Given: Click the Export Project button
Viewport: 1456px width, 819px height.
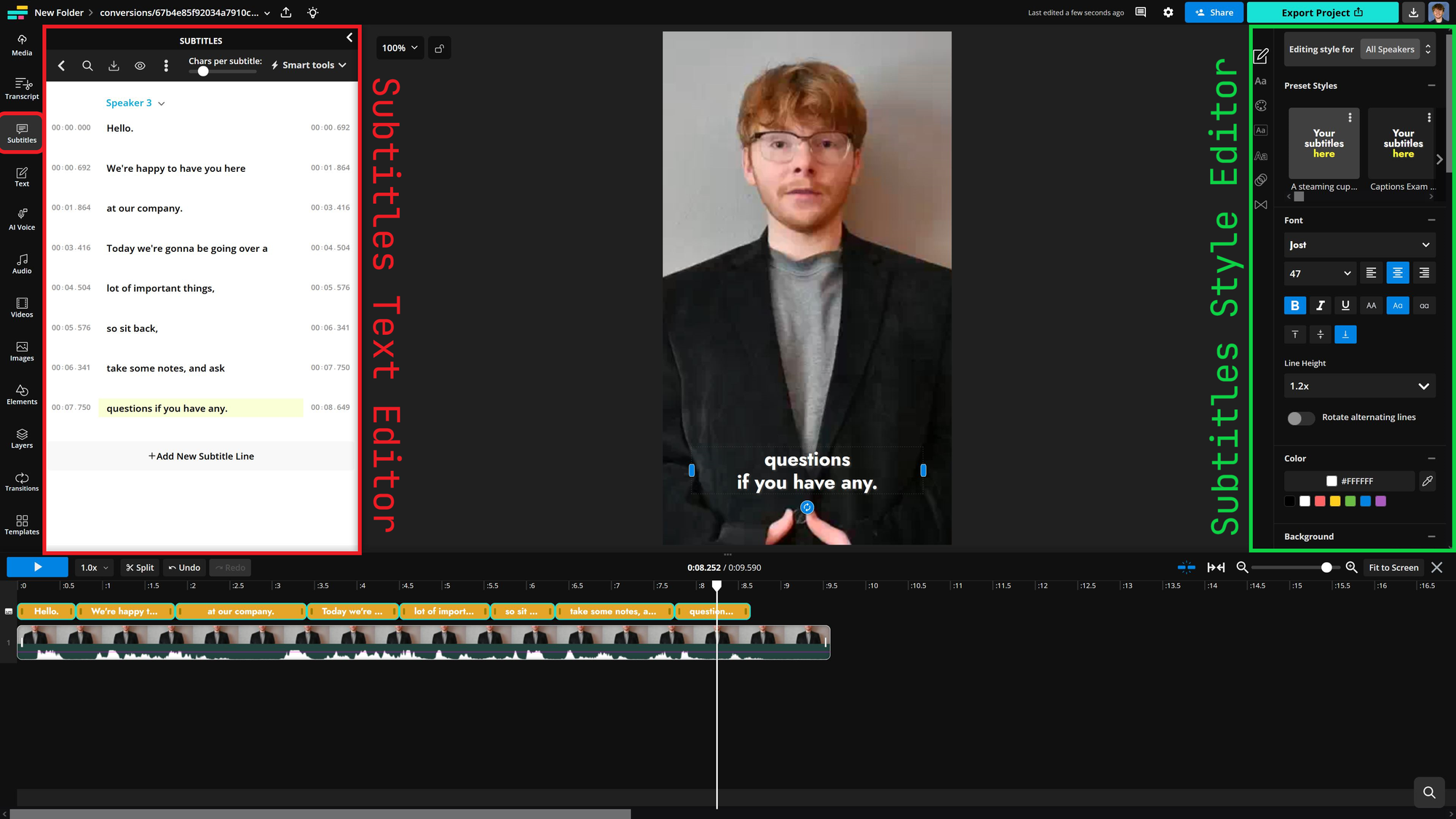Looking at the screenshot, I should 1322,12.
